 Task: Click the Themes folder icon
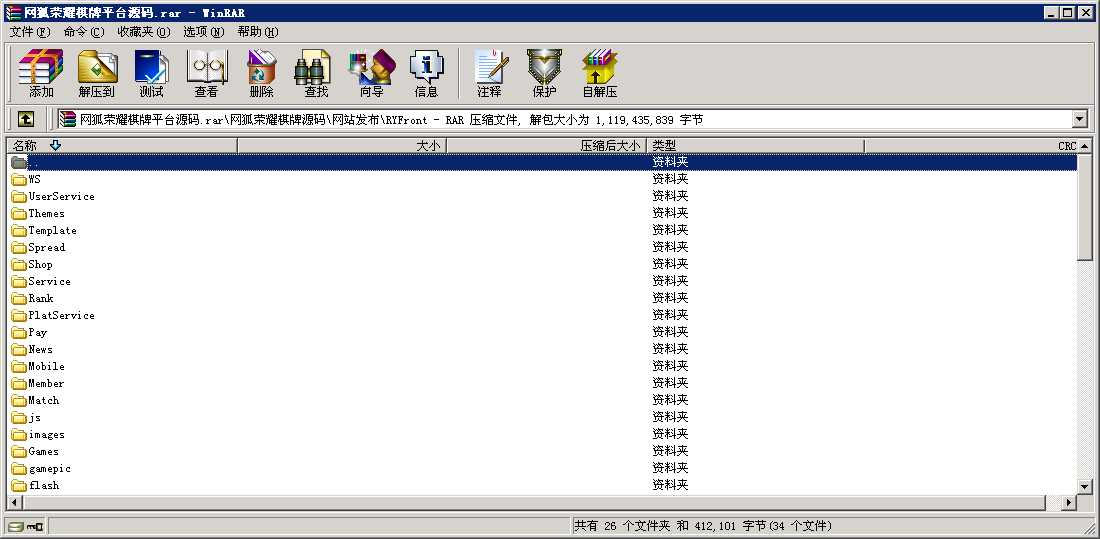tap(19, 213)
